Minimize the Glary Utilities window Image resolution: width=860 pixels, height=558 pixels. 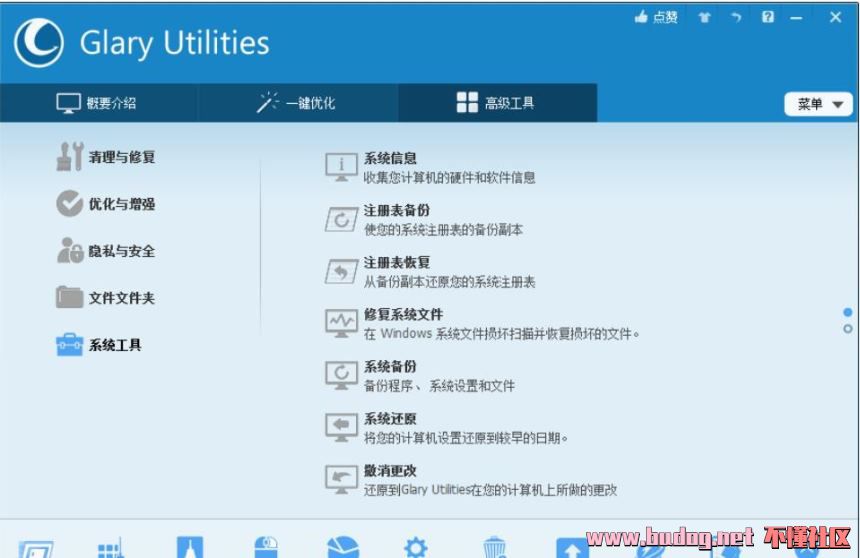pos(796,18)
